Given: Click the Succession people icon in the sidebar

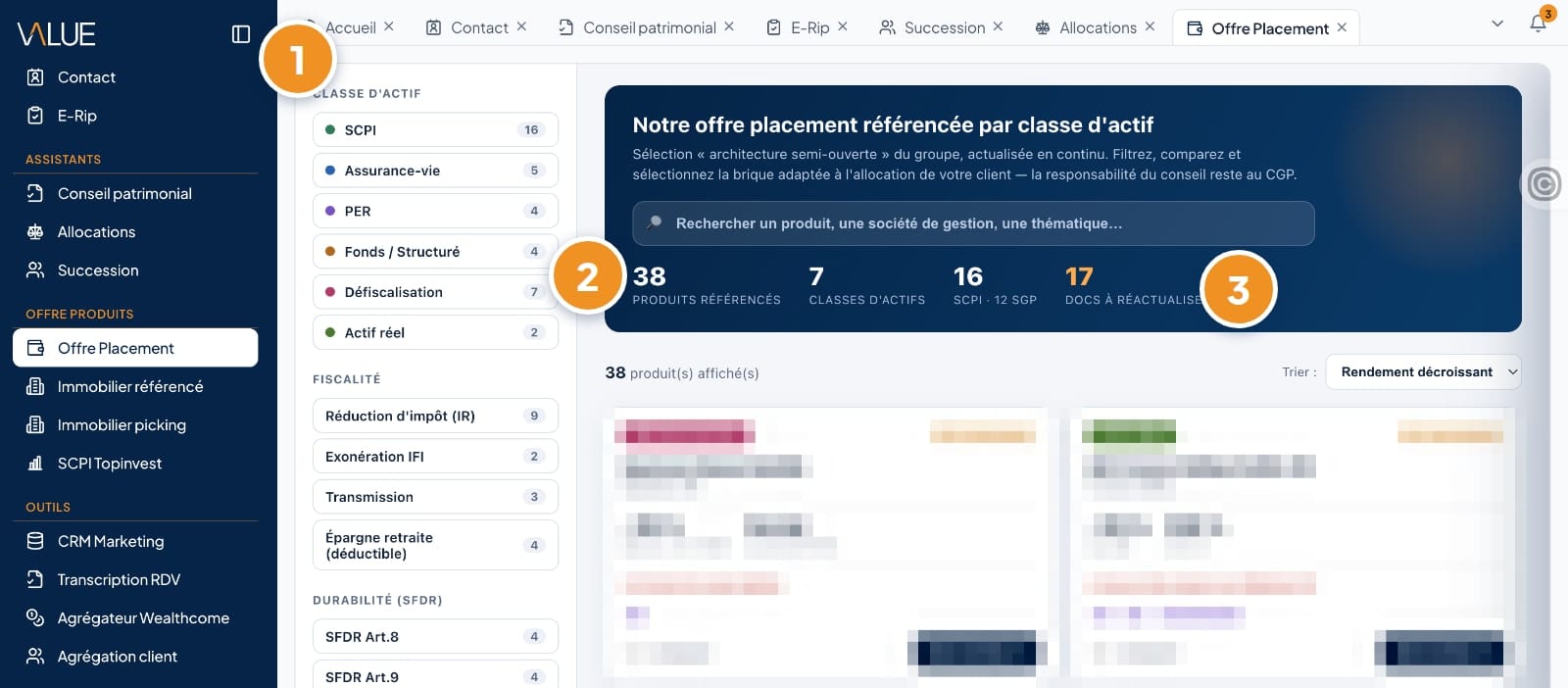Looking at the screenshot, I should (x=35, y=270).
